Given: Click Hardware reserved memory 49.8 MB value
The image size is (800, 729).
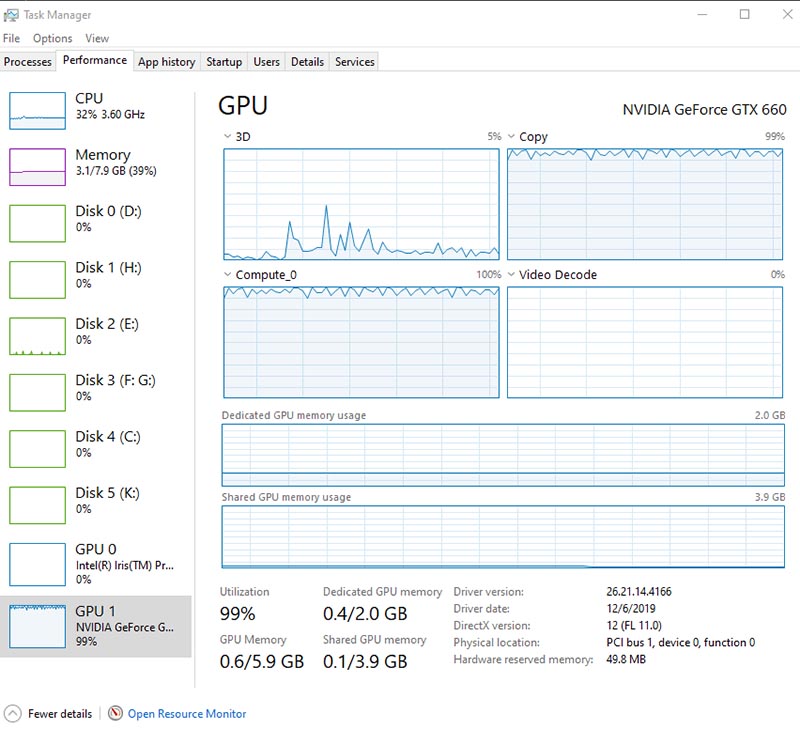Looking at the screenshot, I should [x=626, y=659].
